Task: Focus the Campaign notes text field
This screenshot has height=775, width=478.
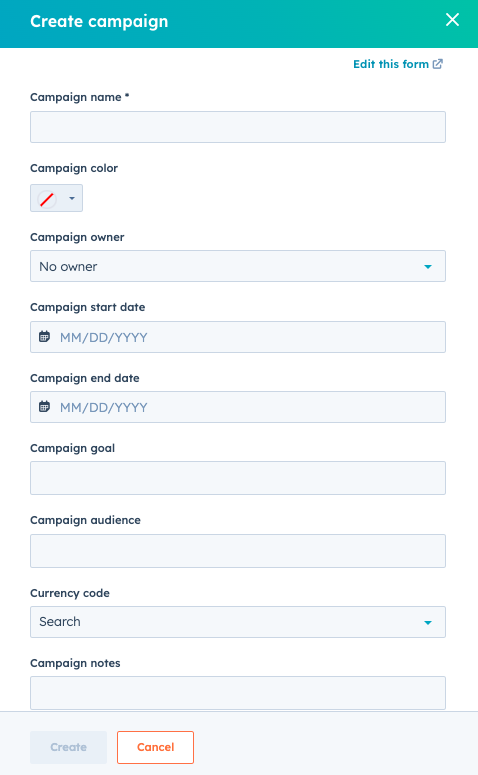Action: pyautogui.click(x=238, y=693)
